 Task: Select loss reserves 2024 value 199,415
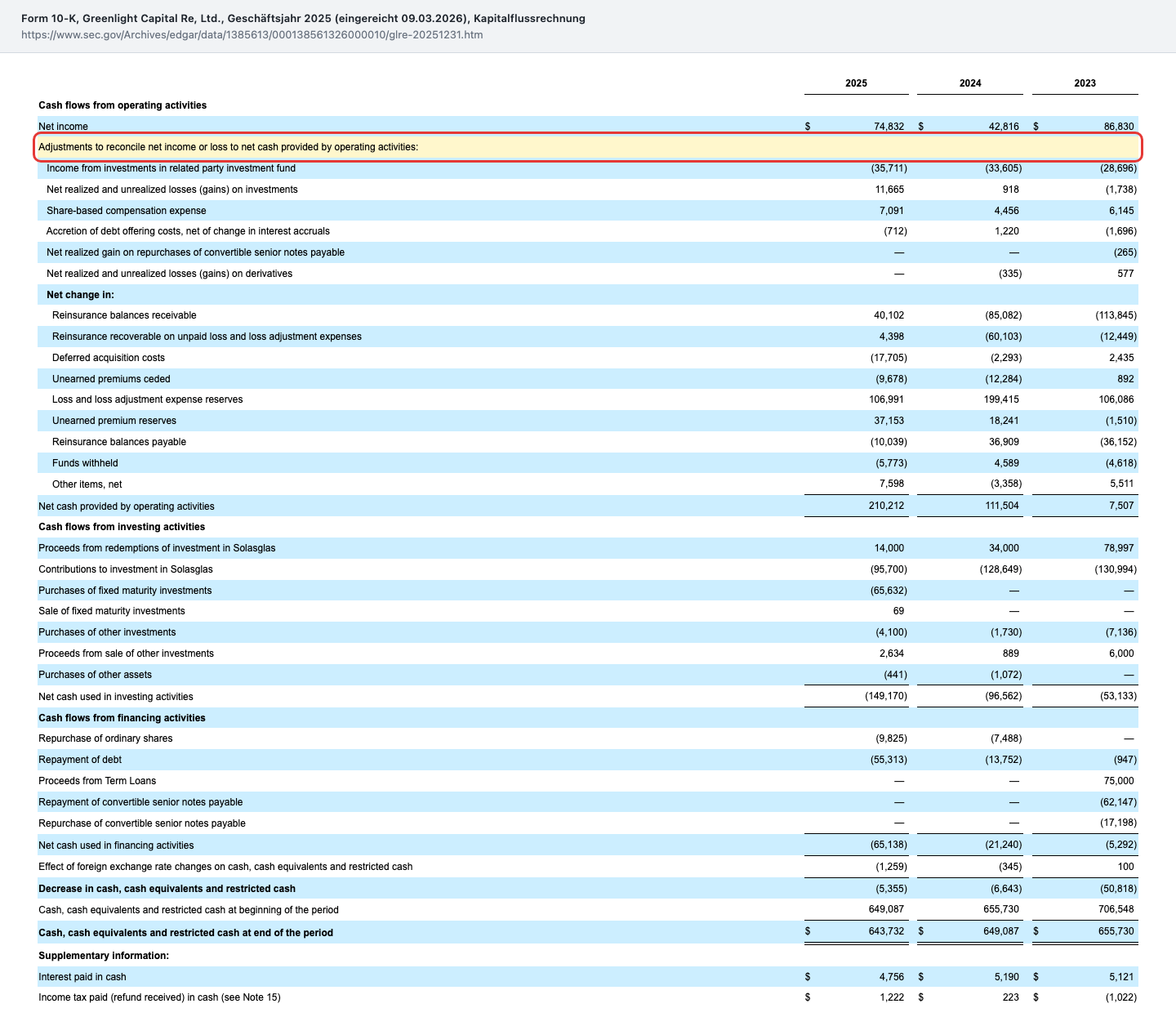1001,399
